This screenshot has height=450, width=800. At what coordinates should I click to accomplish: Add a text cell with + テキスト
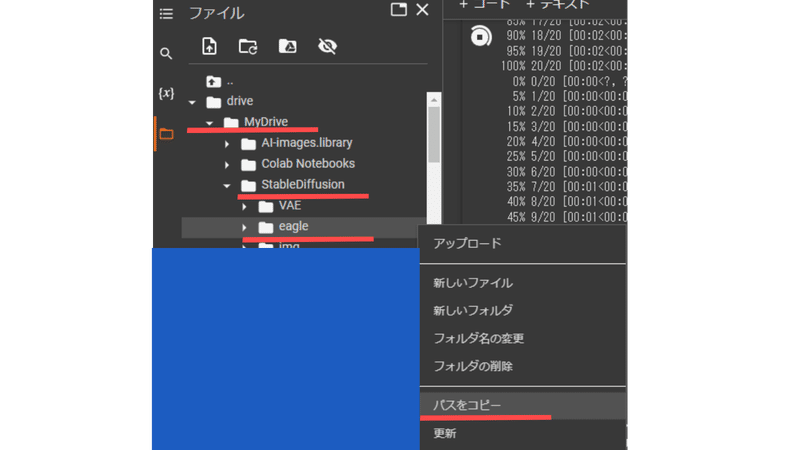click(x=558, y=5)
